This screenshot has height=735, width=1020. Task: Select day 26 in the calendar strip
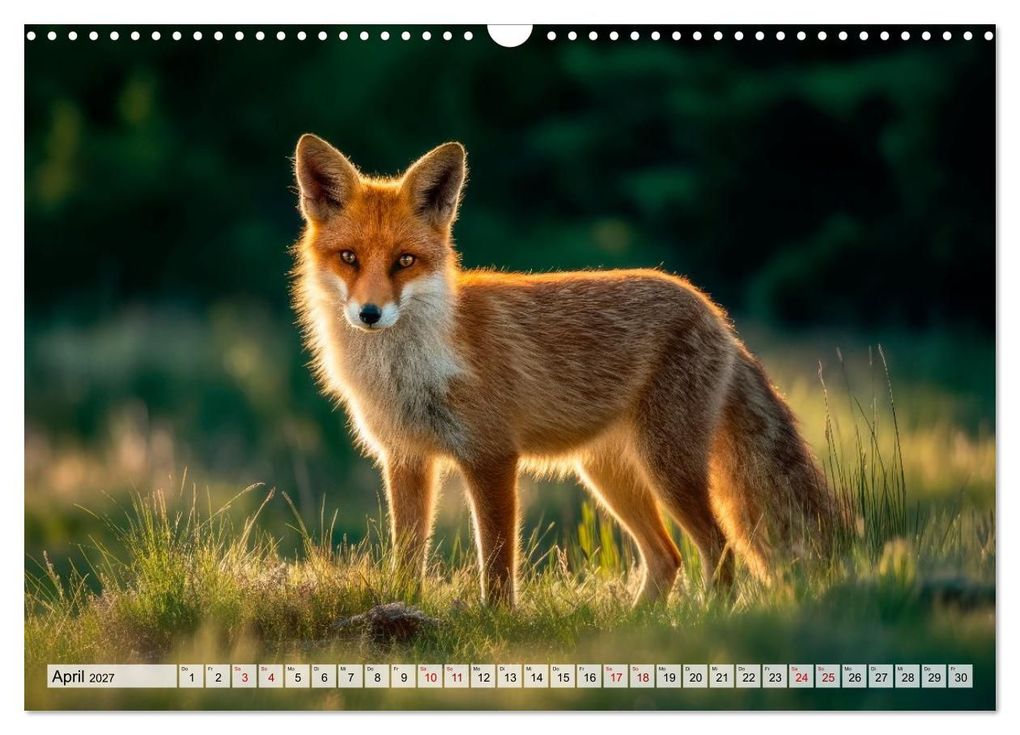[x=855, y=676]
